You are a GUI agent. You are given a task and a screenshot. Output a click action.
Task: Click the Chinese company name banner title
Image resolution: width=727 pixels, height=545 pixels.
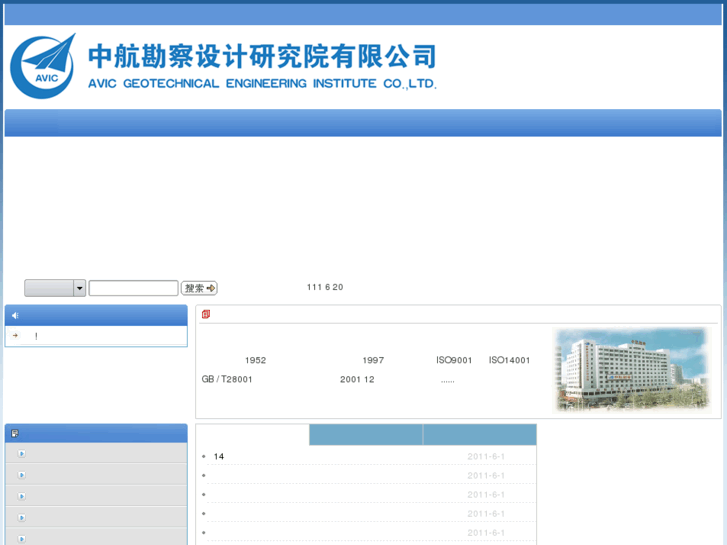click(x=262, y=56)
